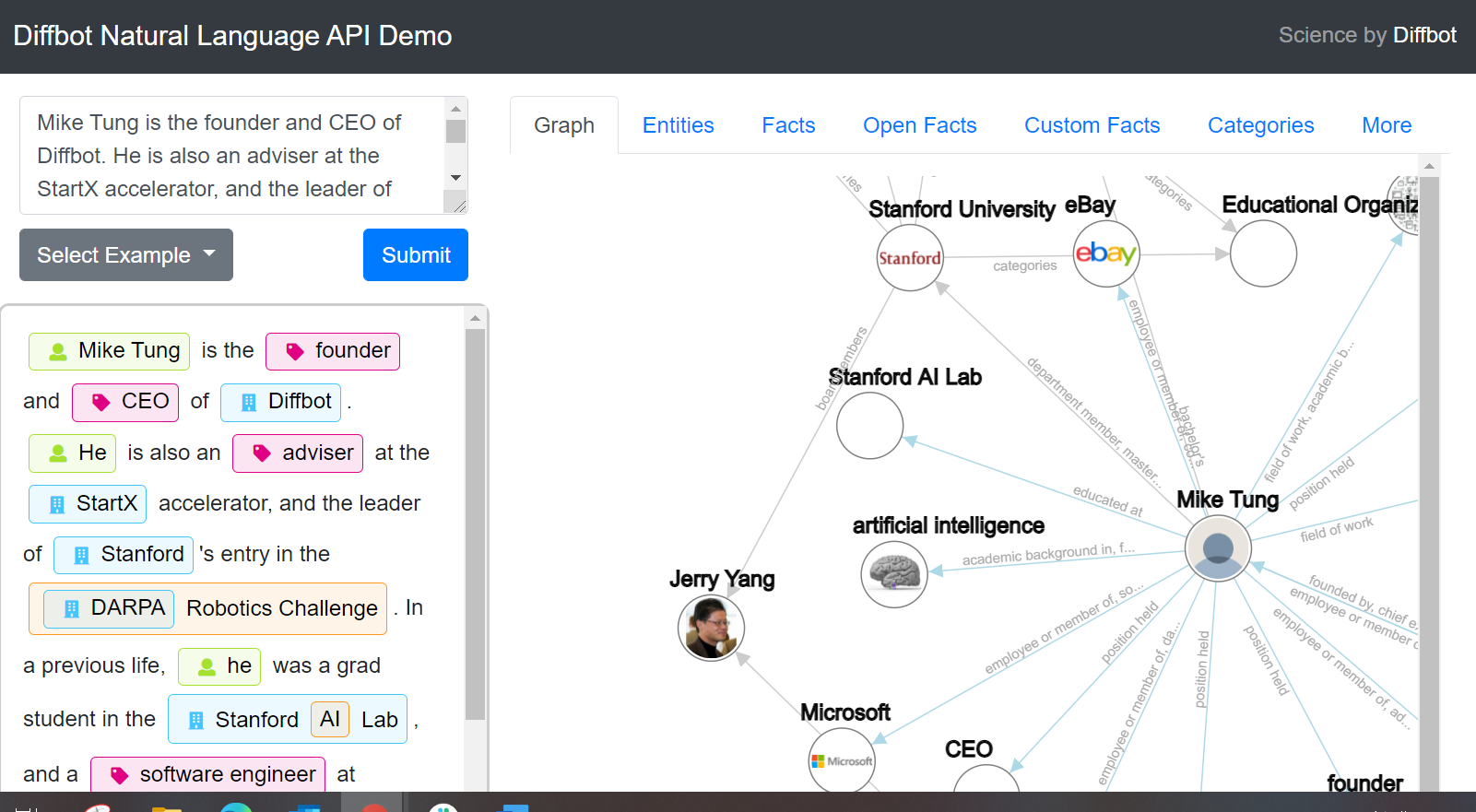
Task: Click the empty Stanford AI Lab node
Action: [869, 426]
